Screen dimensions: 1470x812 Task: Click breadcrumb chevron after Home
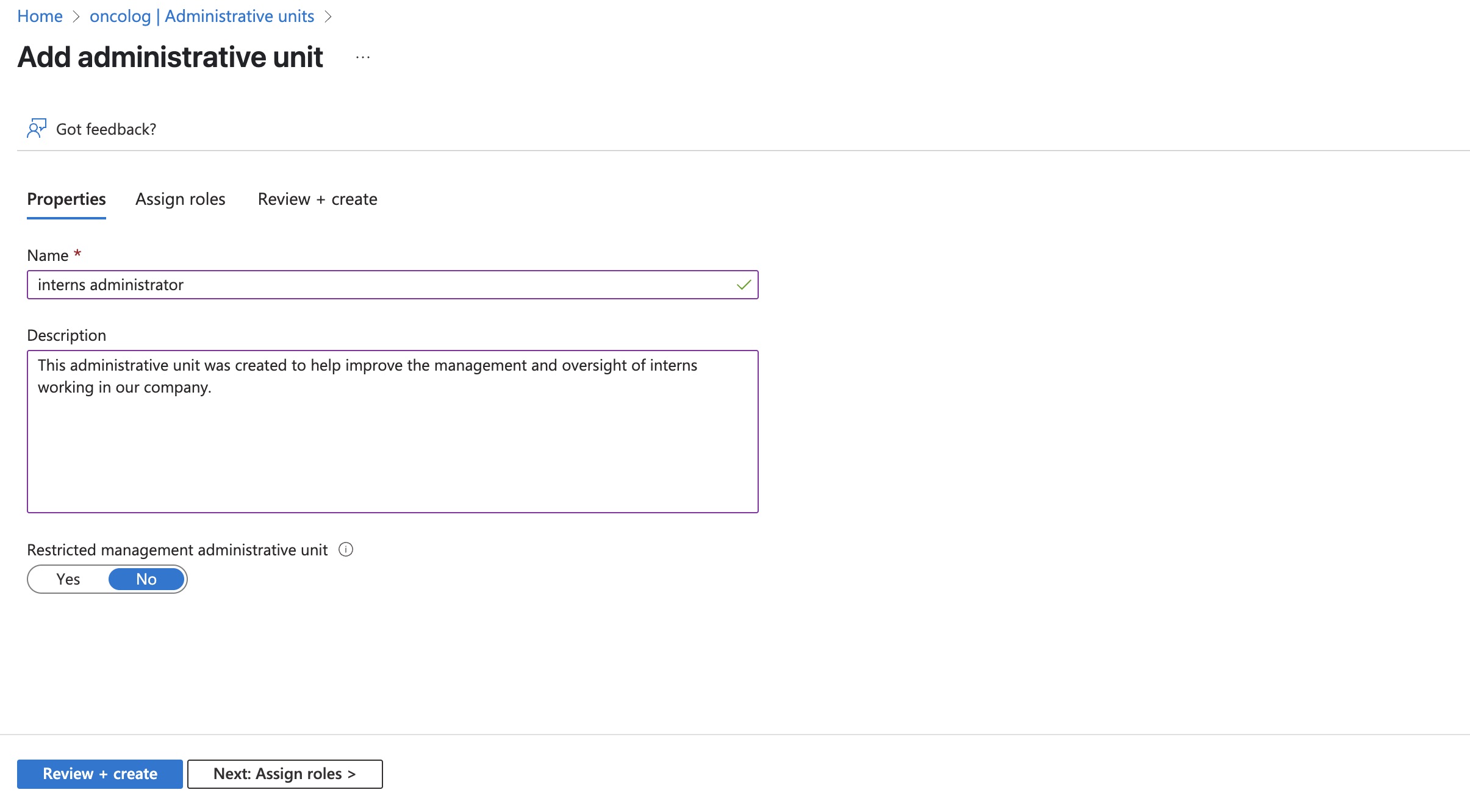pyautogui.click(x=76, y=16)
